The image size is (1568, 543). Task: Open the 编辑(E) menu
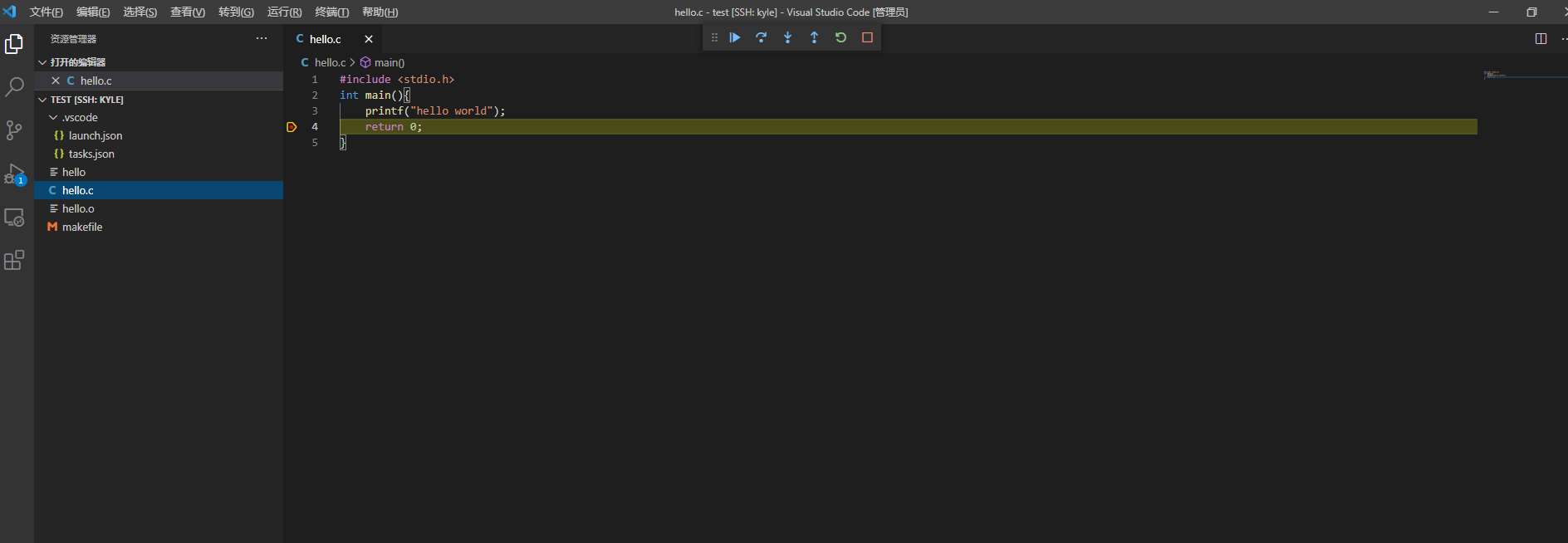pyautogui.click(x=93, y=12)
